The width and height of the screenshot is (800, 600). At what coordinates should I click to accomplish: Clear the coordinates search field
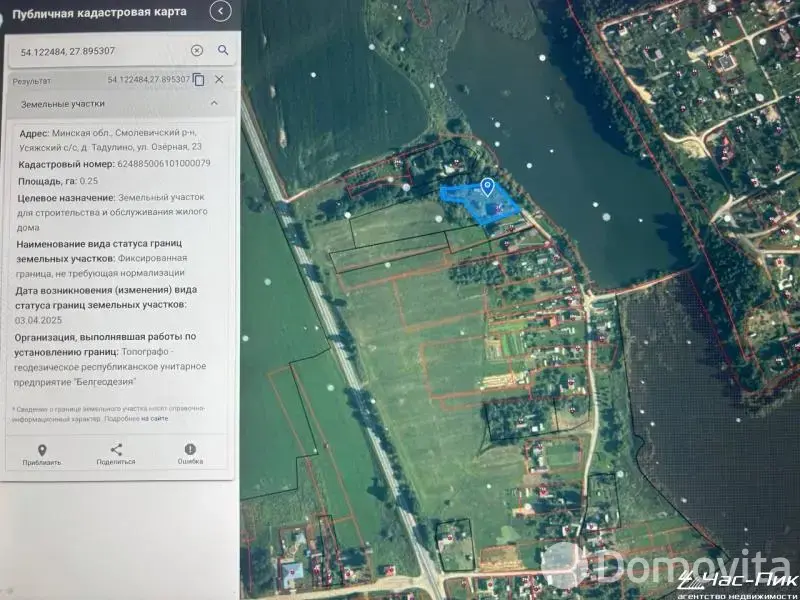click(x=196, y=50)
